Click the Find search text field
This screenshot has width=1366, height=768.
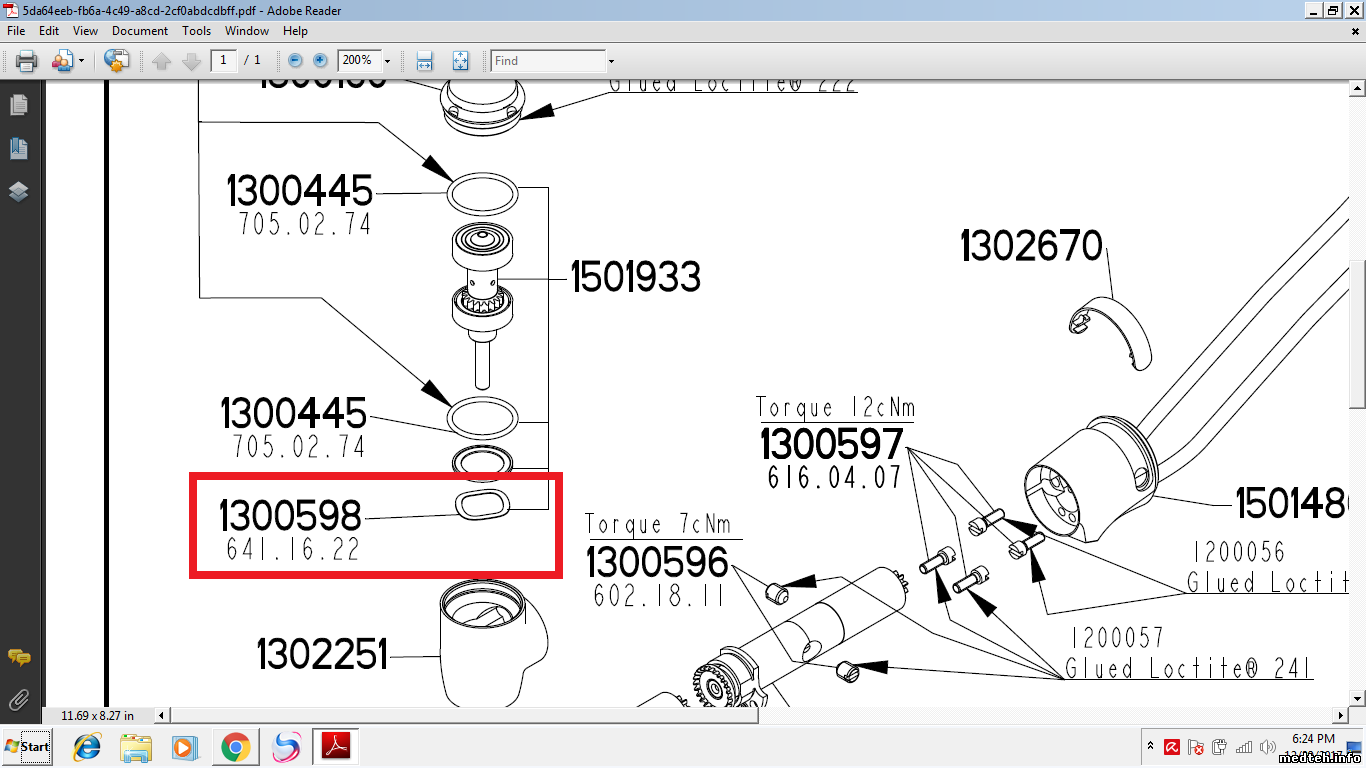tap(548, 61)
